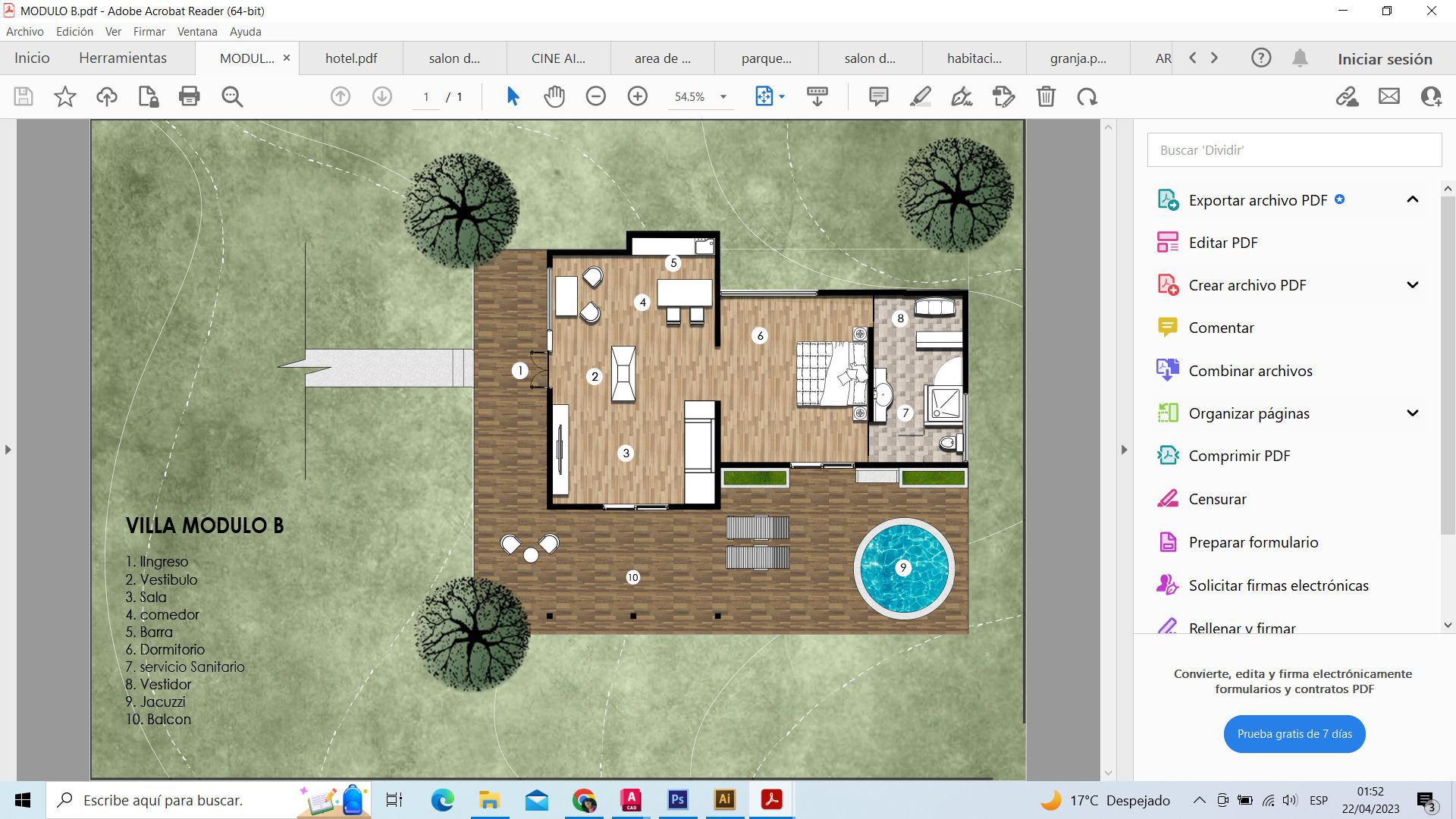Image resolution: width=1456 pixels, height=819 pixels.
Task: Click the Delete trash icon
Action: [1046, 96]
